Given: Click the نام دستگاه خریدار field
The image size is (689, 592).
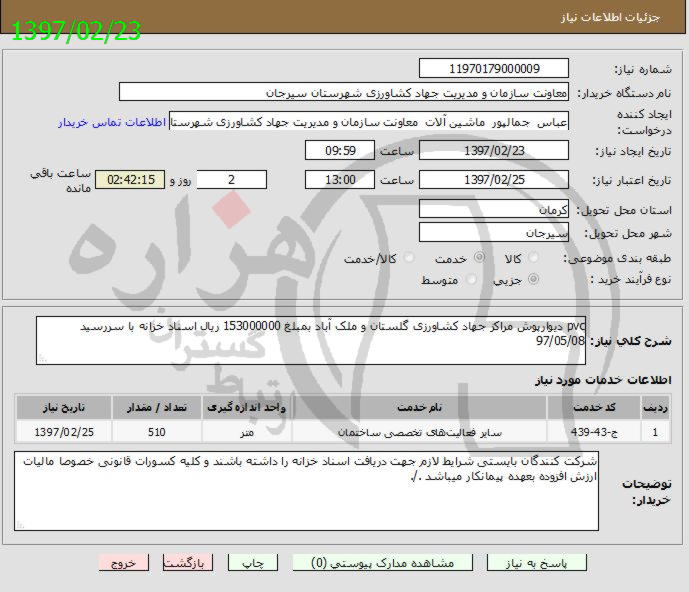Looking at the screenshot, I should click(x=344, y=92).
